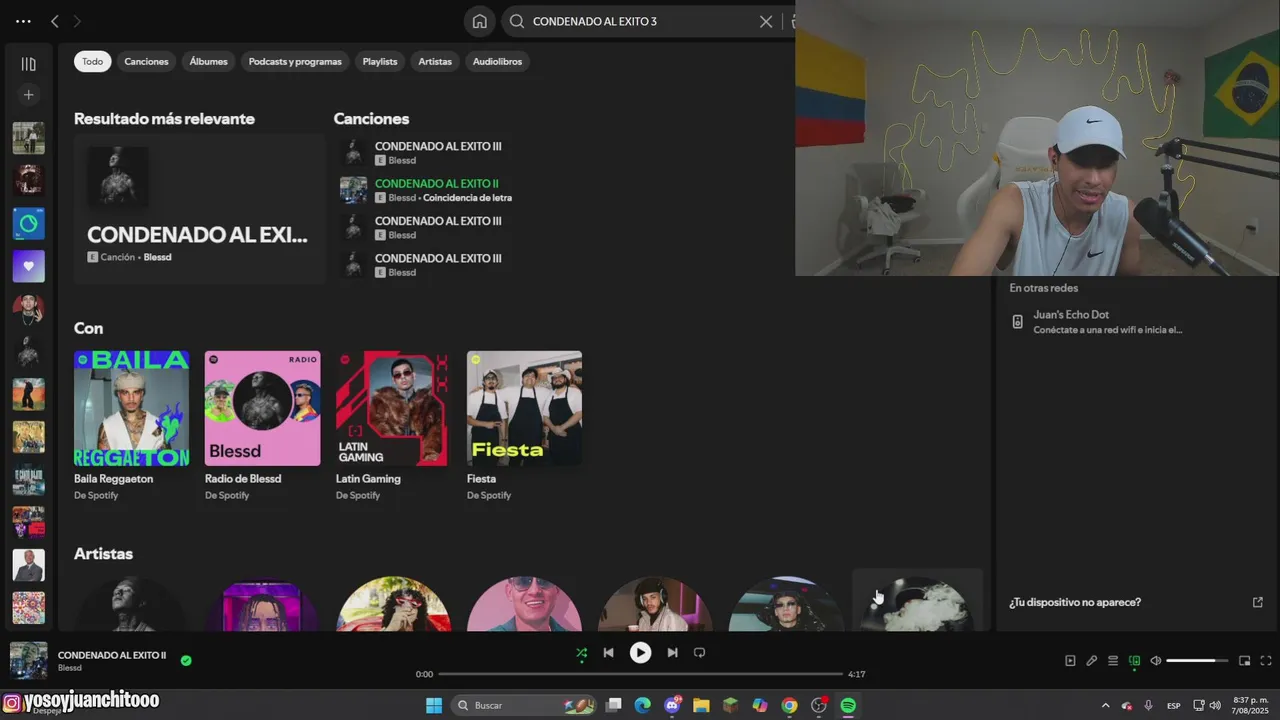Open the Now Playing view panel
This screenshot has width=1280, height=720.
click(x=1070, y=661)
